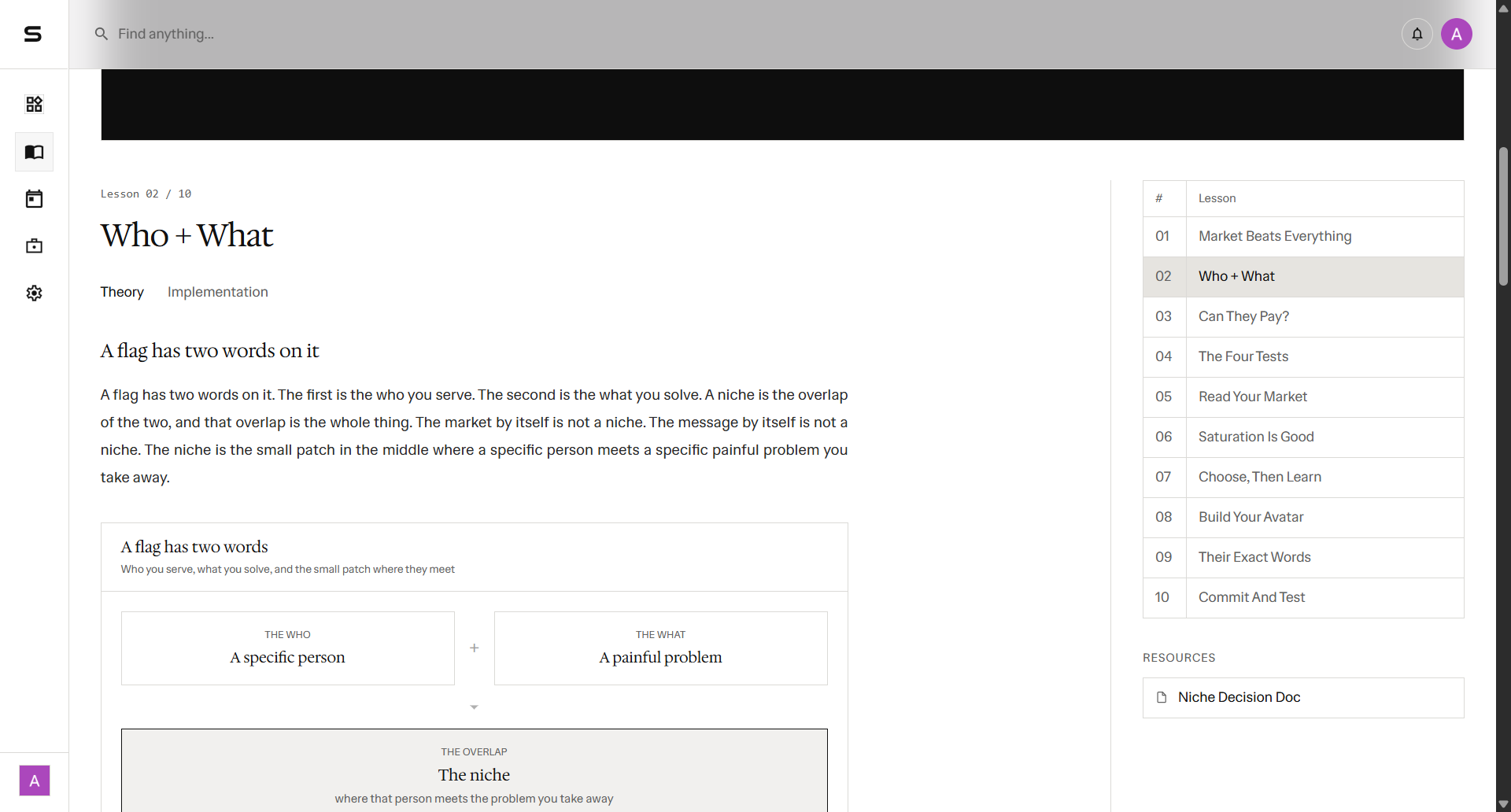Click the page vertical scrollbar thumb

click(1503, 216)
